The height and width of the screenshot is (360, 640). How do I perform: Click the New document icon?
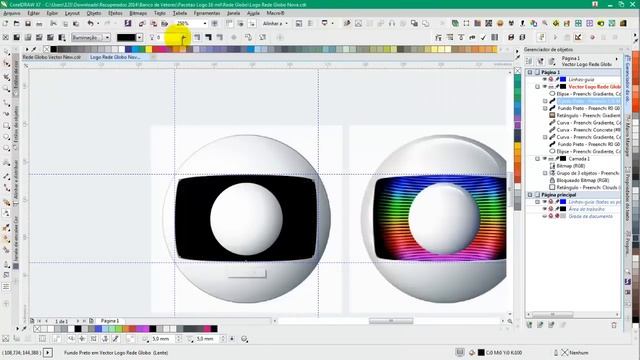pos(5,24)
